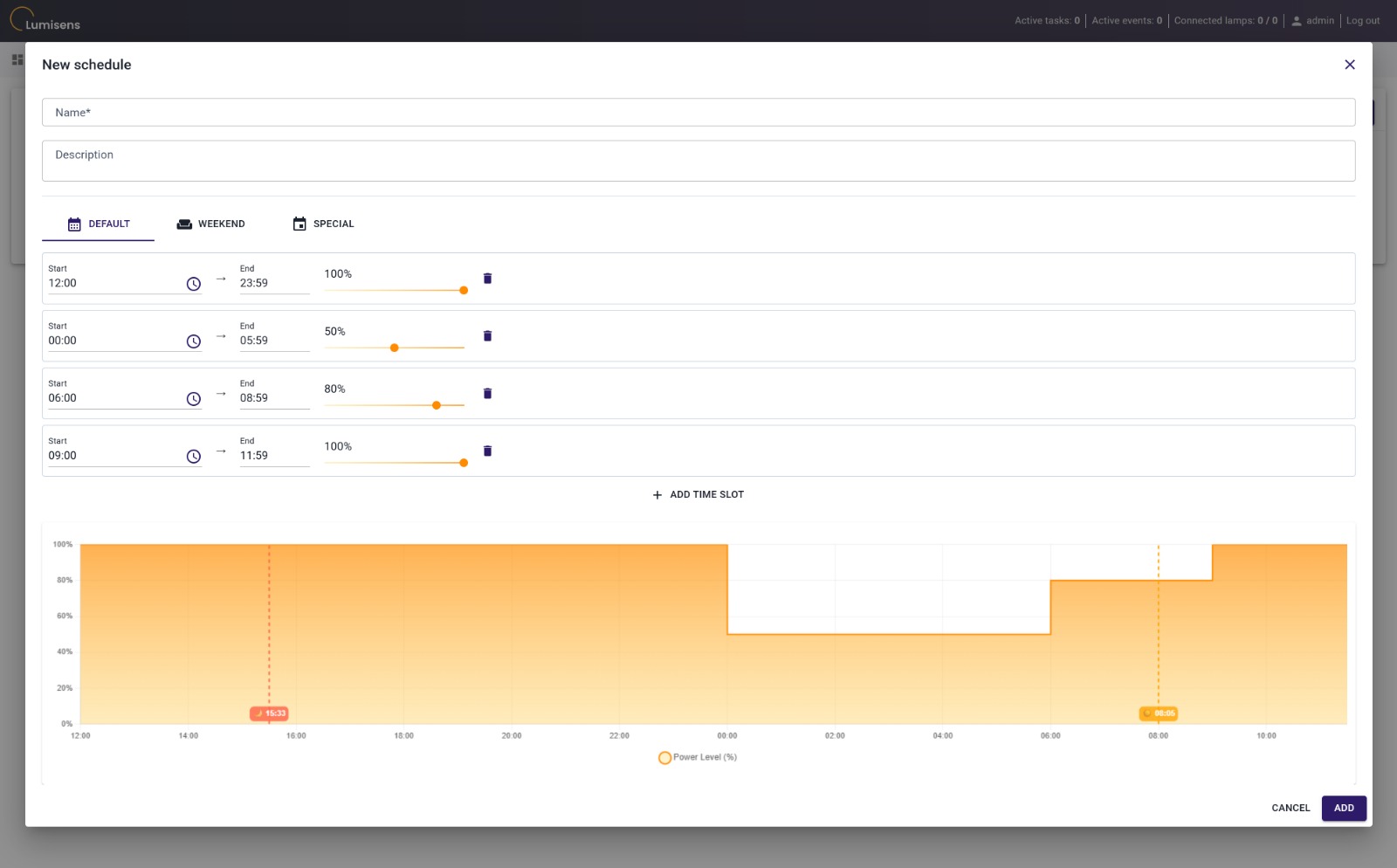Cancel the new schedule

tap(1290, 809)
